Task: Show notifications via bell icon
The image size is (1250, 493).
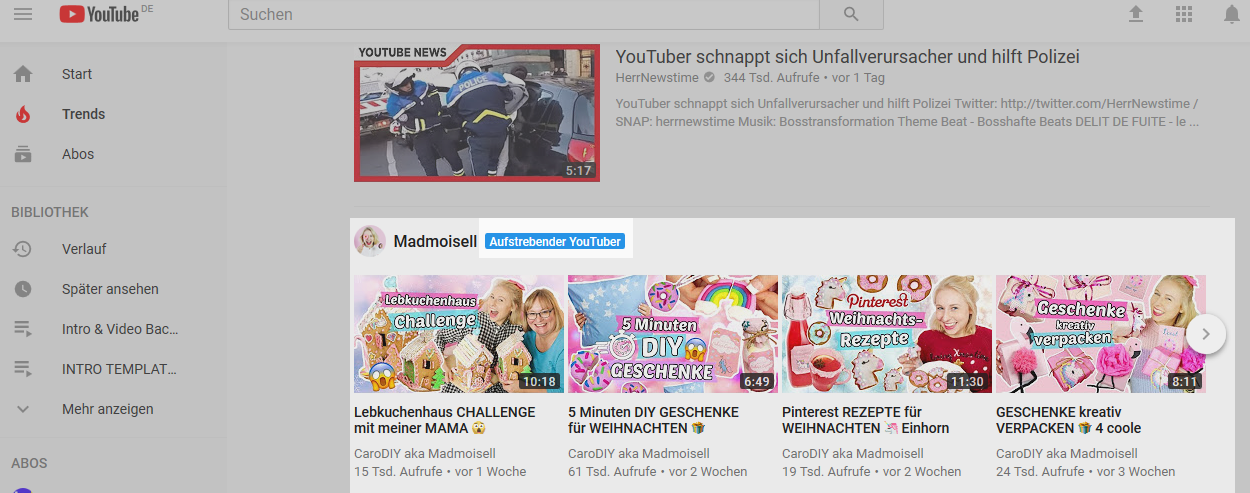Action: [x=1232, y=14]
